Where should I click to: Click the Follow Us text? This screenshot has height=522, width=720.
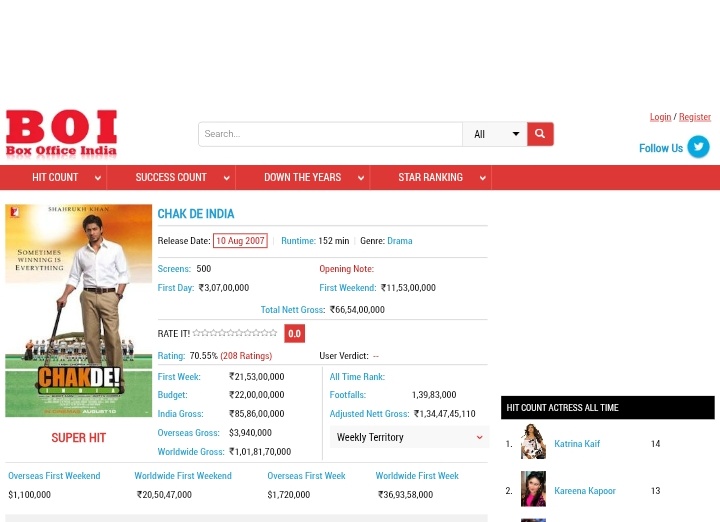click(x=661, y=148)
